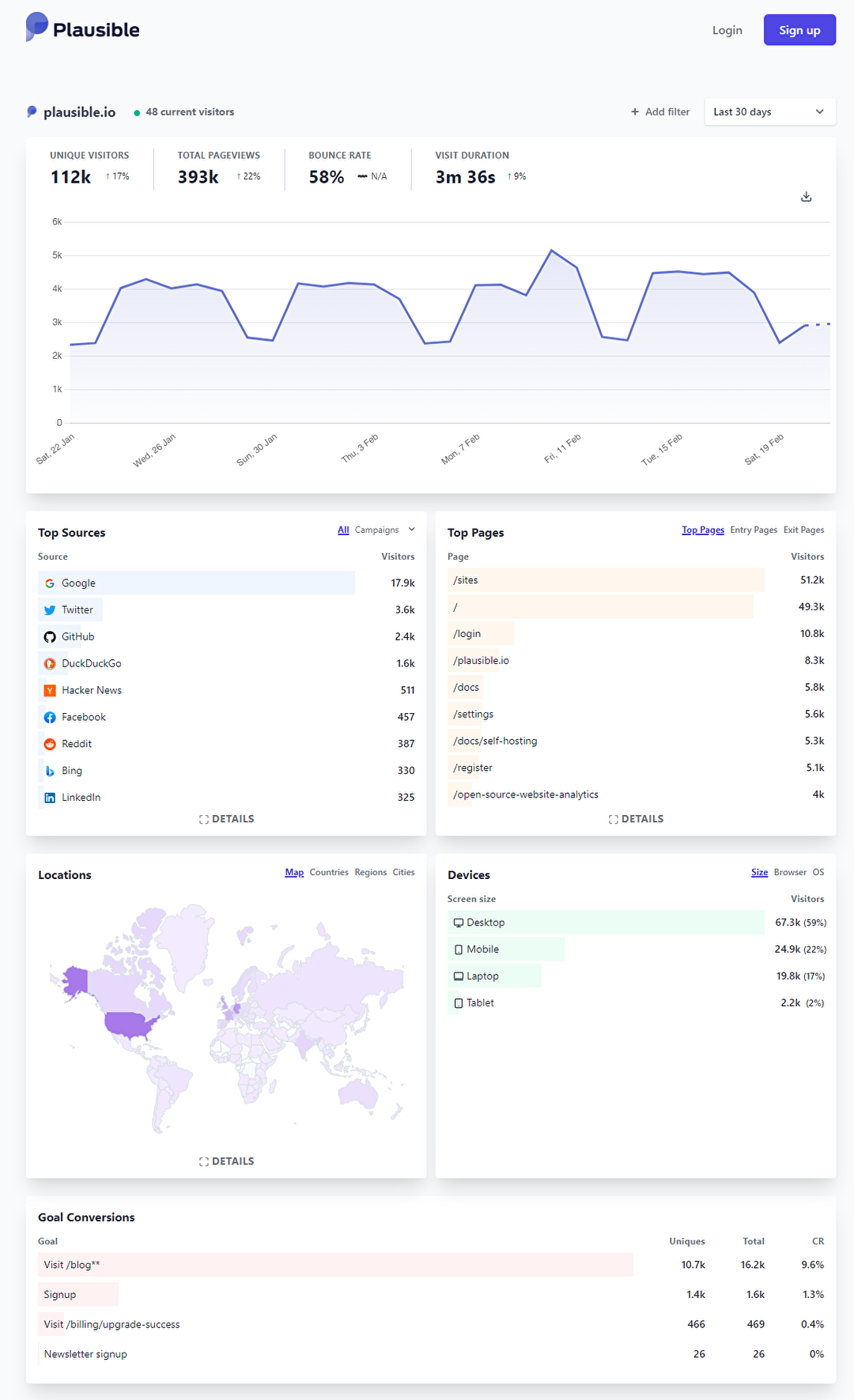Click the green current visitors indicator dot
The image size is (854, 1400).
point(137,113)
